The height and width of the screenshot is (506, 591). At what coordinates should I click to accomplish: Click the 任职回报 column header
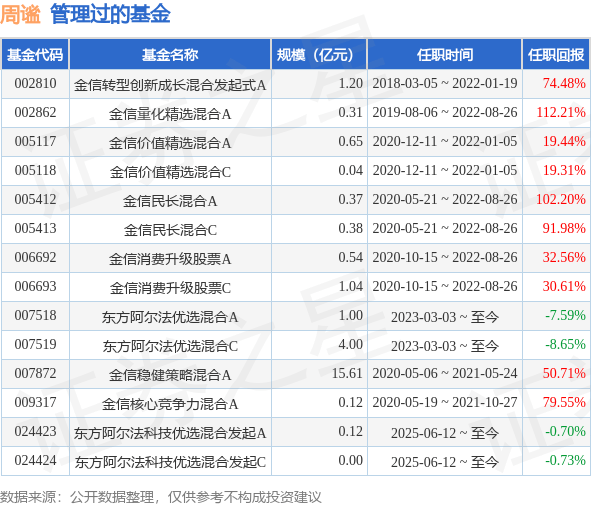pos(556,55)
